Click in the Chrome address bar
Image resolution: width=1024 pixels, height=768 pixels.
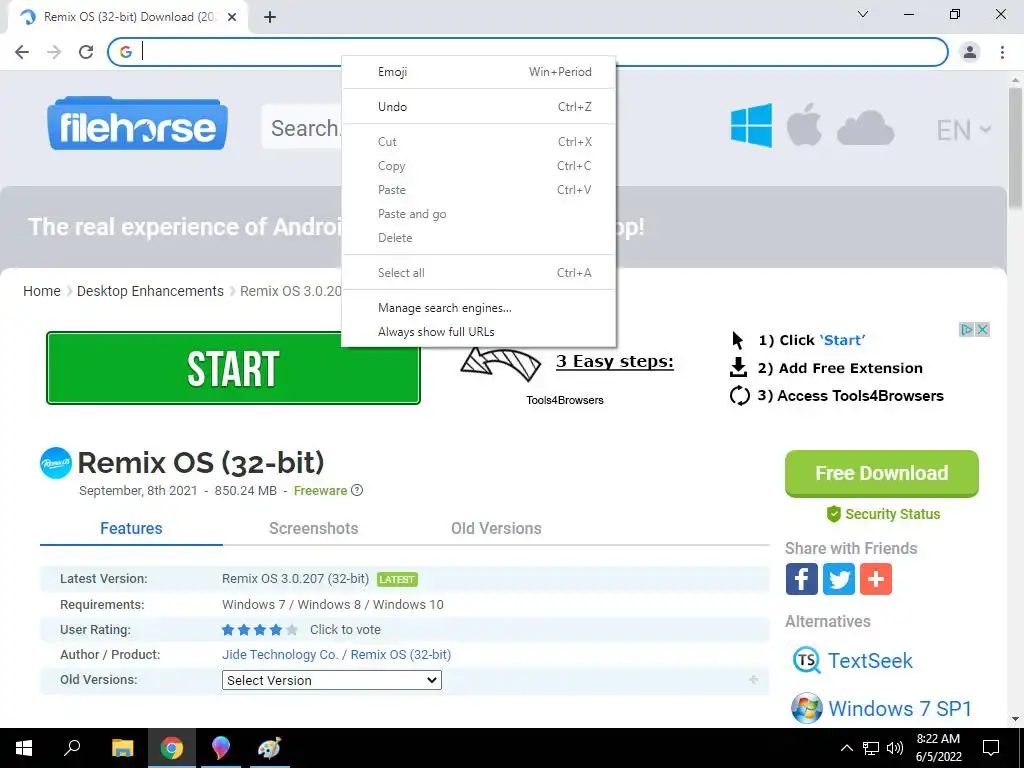[528, 52]
